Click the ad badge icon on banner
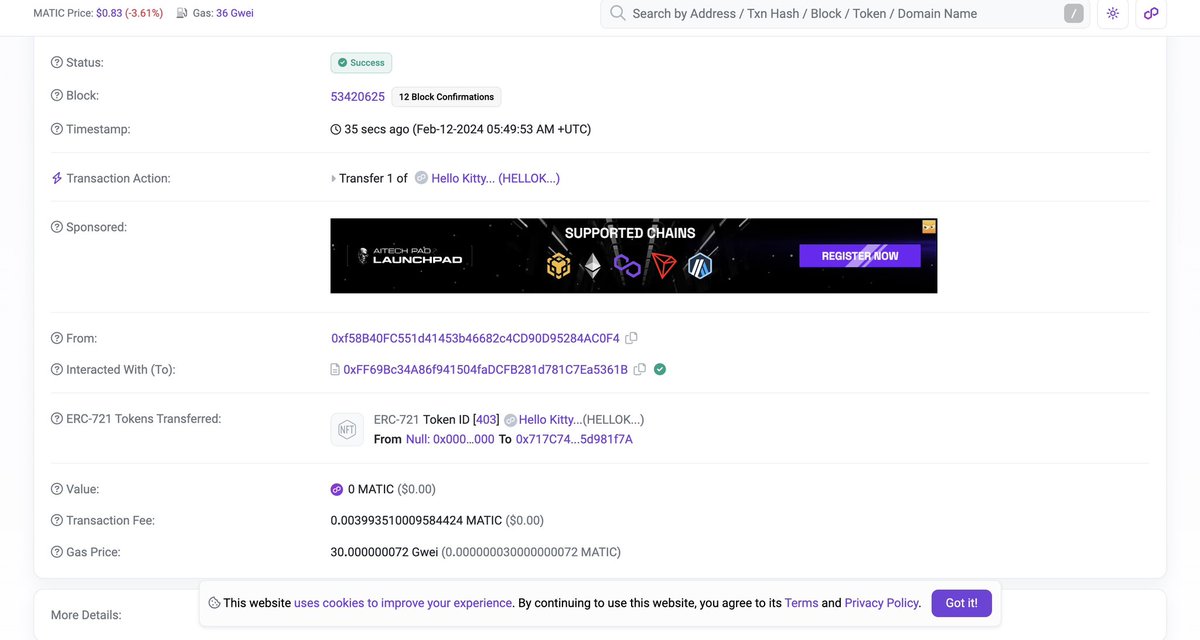 point(929,226)
